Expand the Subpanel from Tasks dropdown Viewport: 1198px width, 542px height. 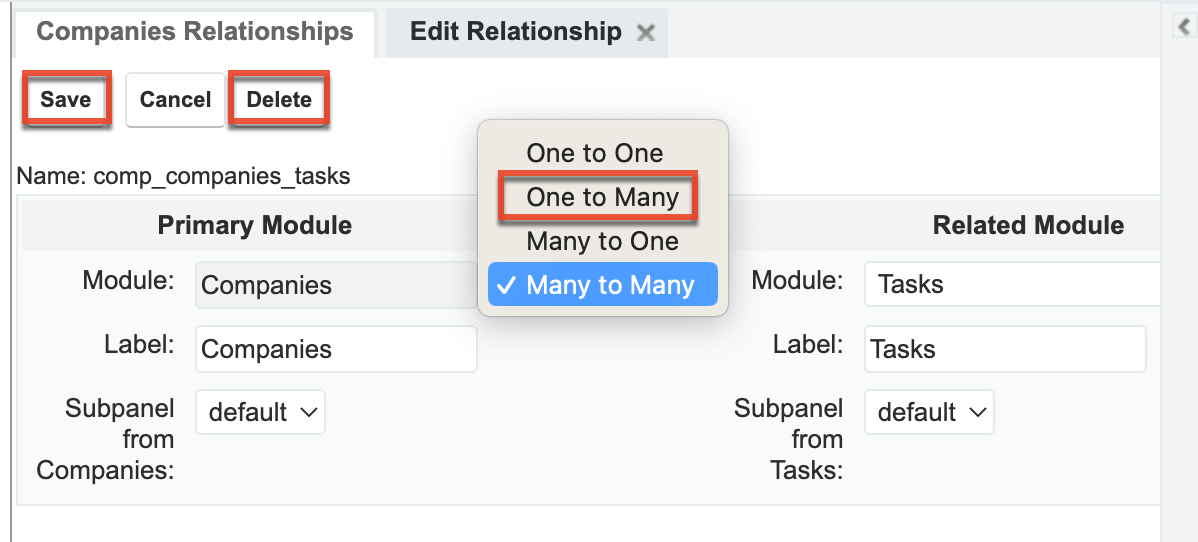[930, 412]
